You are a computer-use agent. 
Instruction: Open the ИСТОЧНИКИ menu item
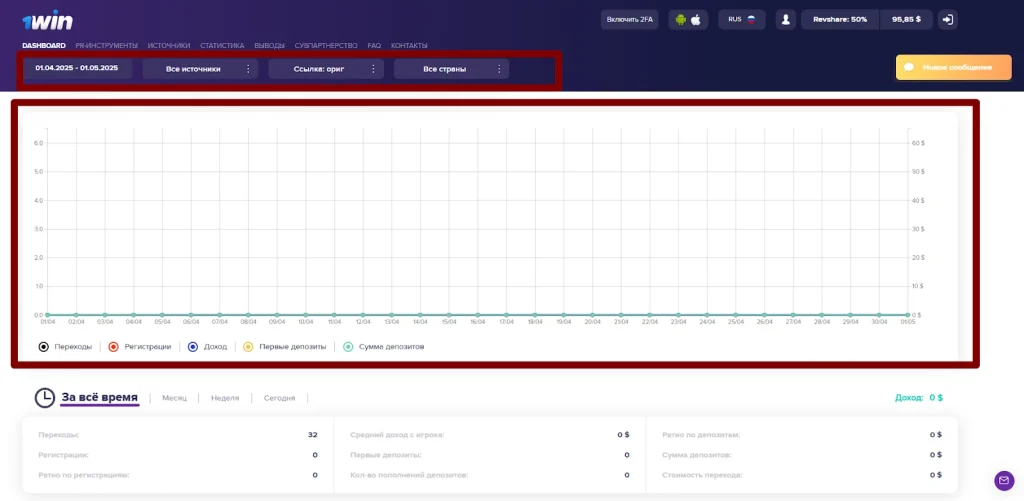(169, 46)
